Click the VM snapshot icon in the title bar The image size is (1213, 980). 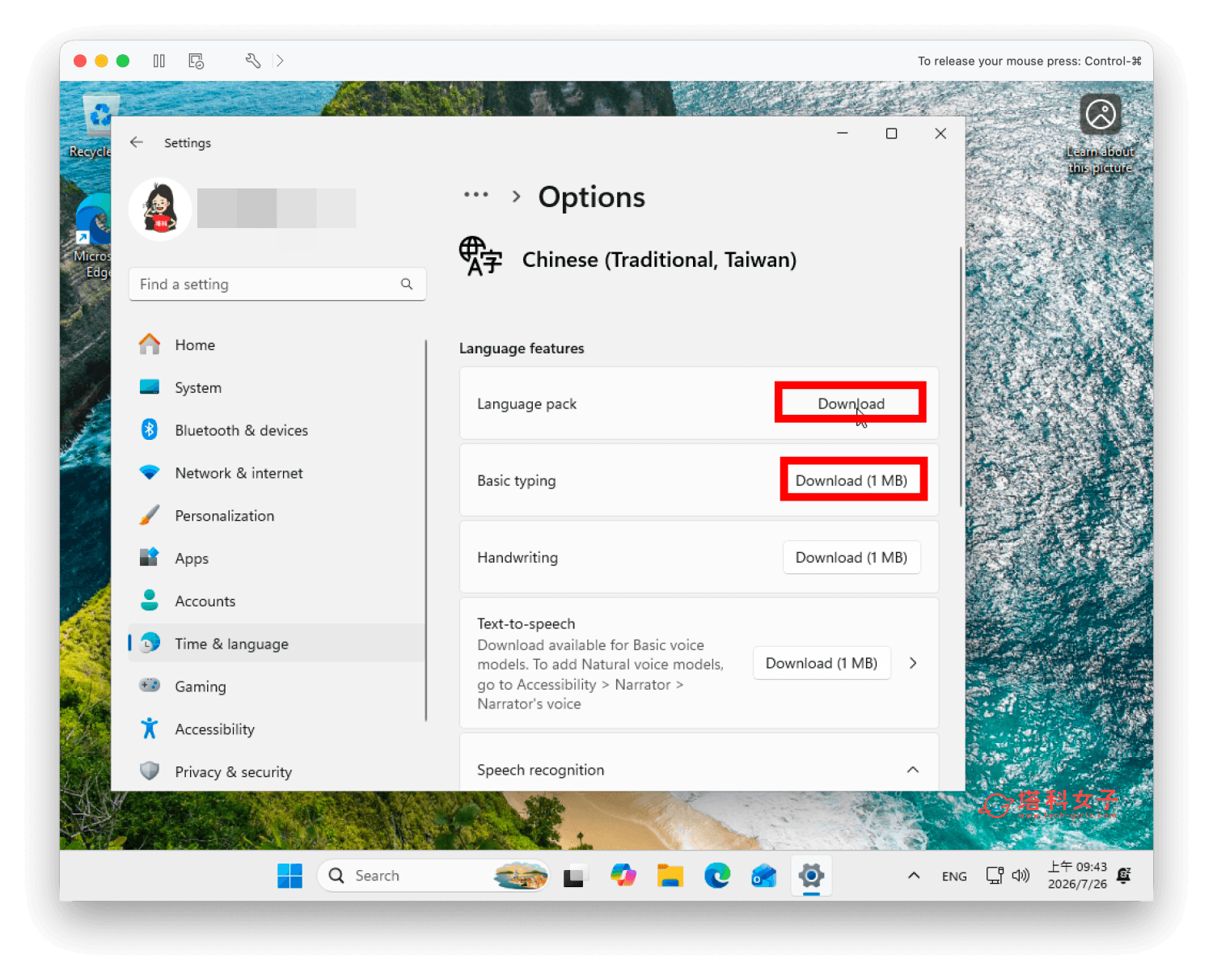[196, 61]
